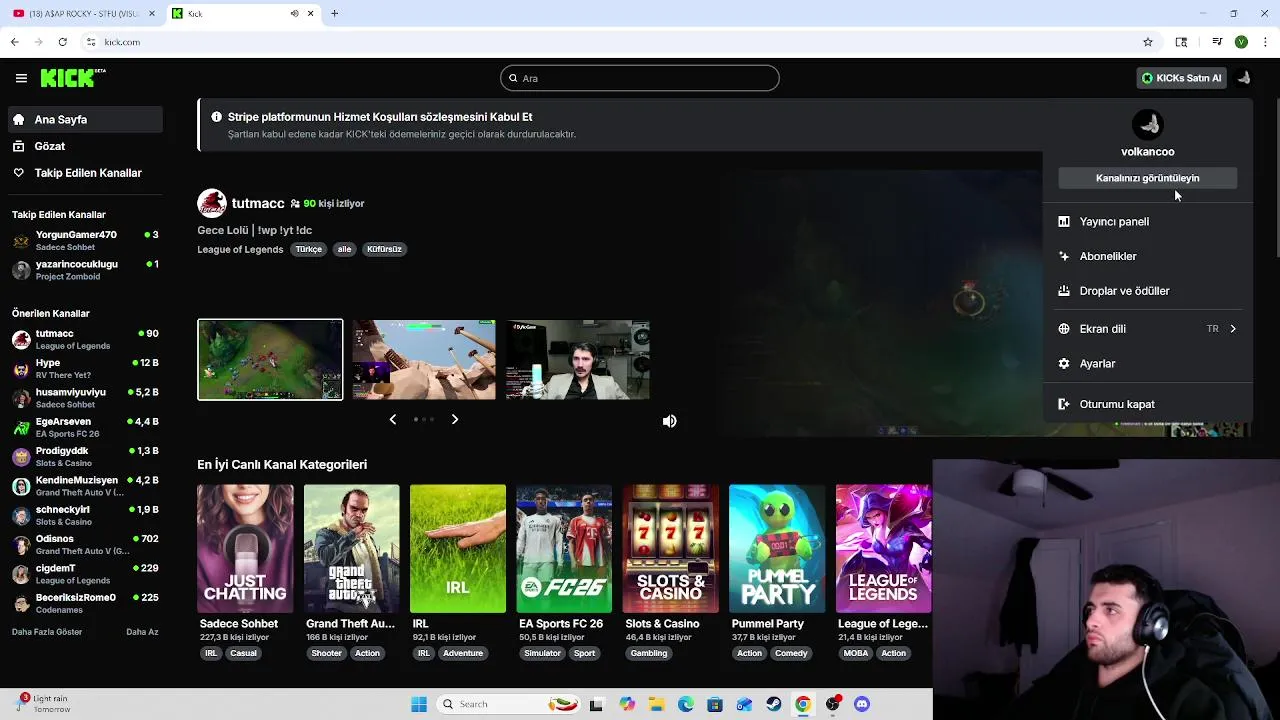The width and height of the screenshot is (1280, 720).
Task: Open Windows Start menu
Action: (x=419, y=704)
